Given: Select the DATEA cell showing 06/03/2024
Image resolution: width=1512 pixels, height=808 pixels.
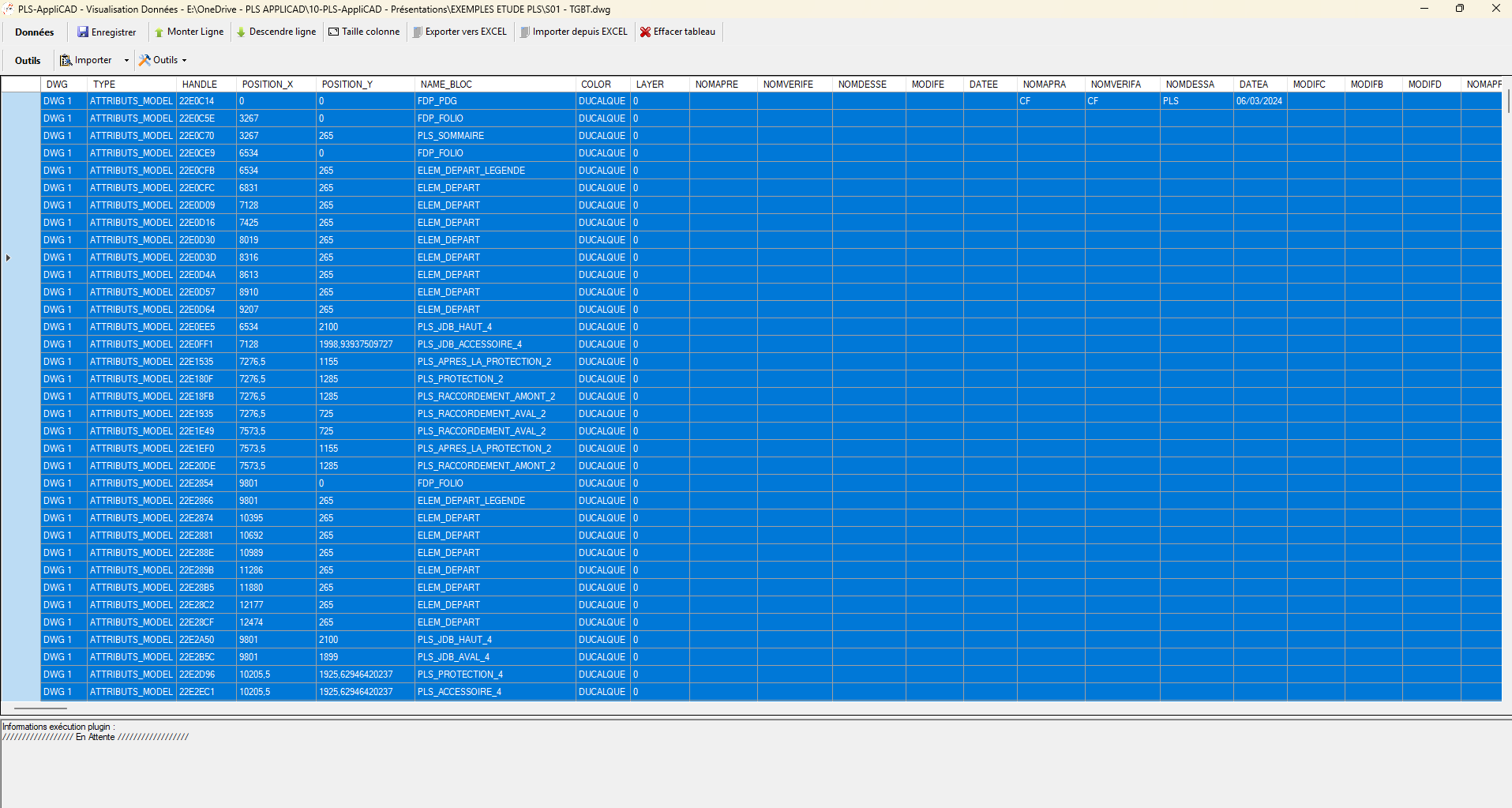Looking at the screenshot, I should [1259, 100].
